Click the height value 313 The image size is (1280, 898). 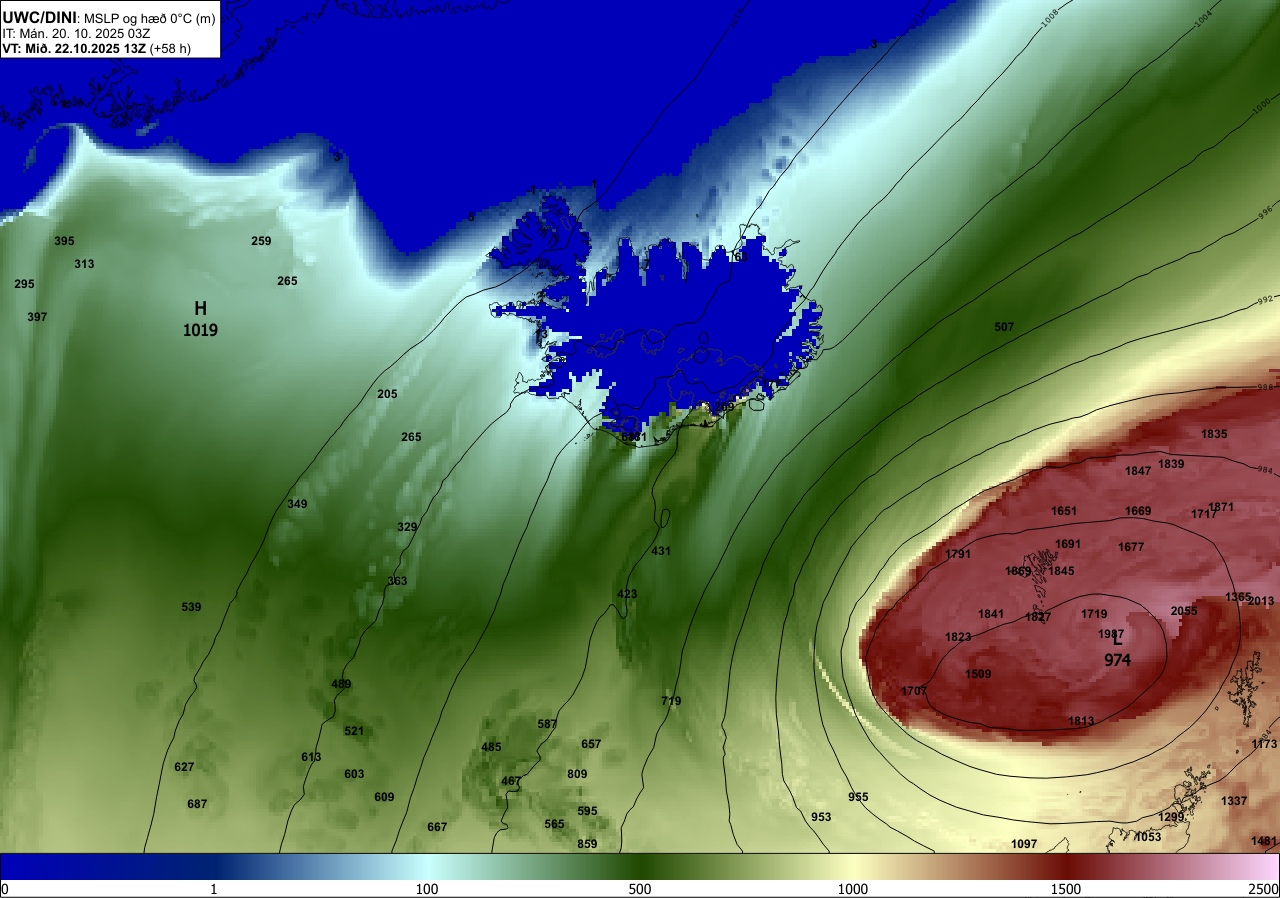click(84, 264)
